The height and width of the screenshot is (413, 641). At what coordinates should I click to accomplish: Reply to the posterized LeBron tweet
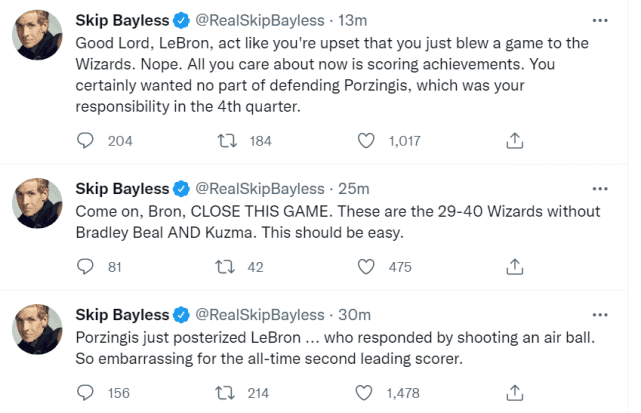86,392
